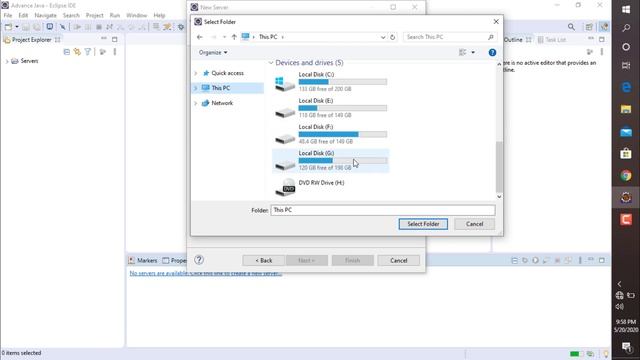Screen dimensions: 640x360
Task: Expand Network in navigation pane
Action: [x=196, y=103]
